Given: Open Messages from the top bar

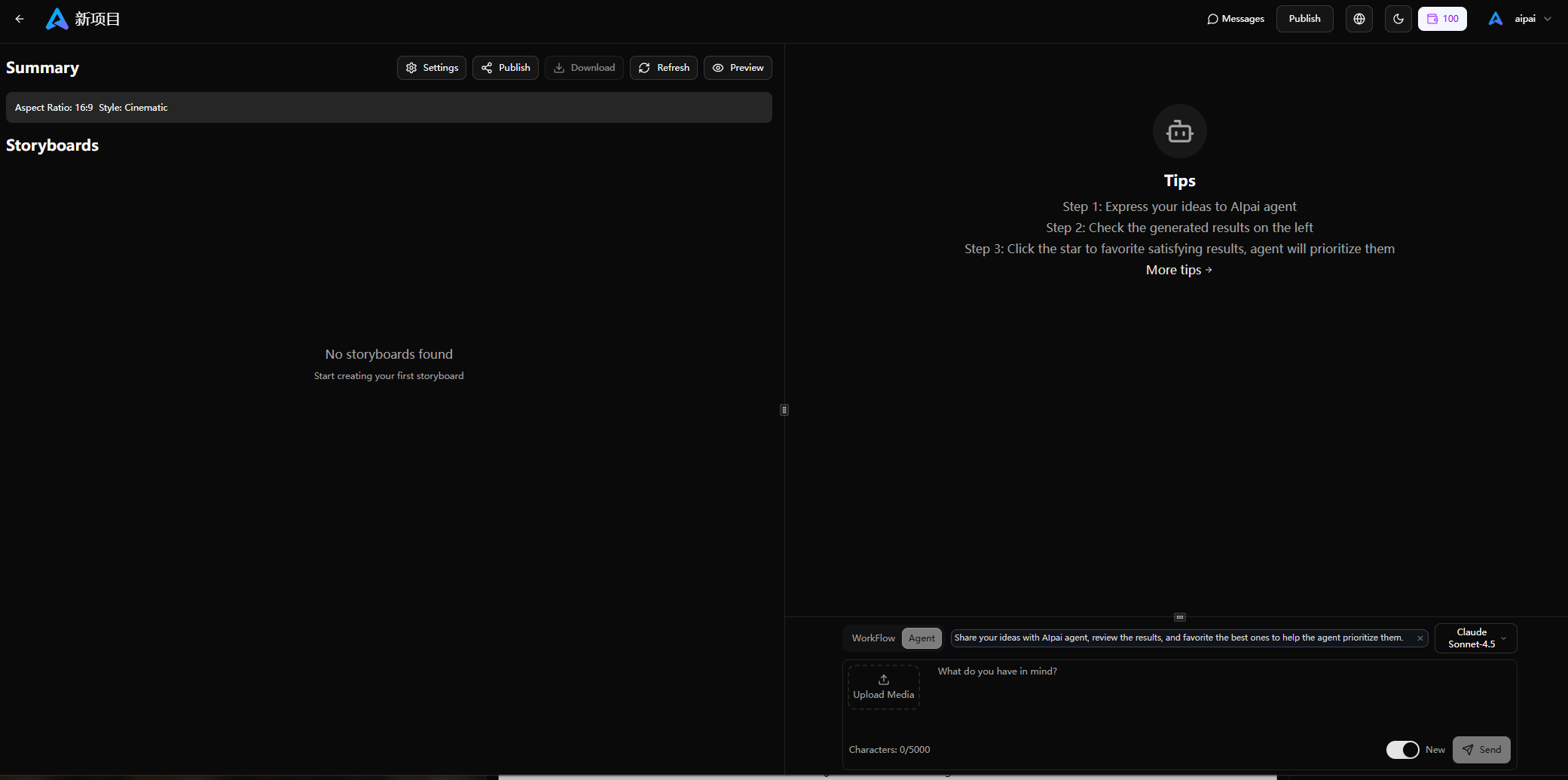Looking at the screenshot, I should point(1235,19).
